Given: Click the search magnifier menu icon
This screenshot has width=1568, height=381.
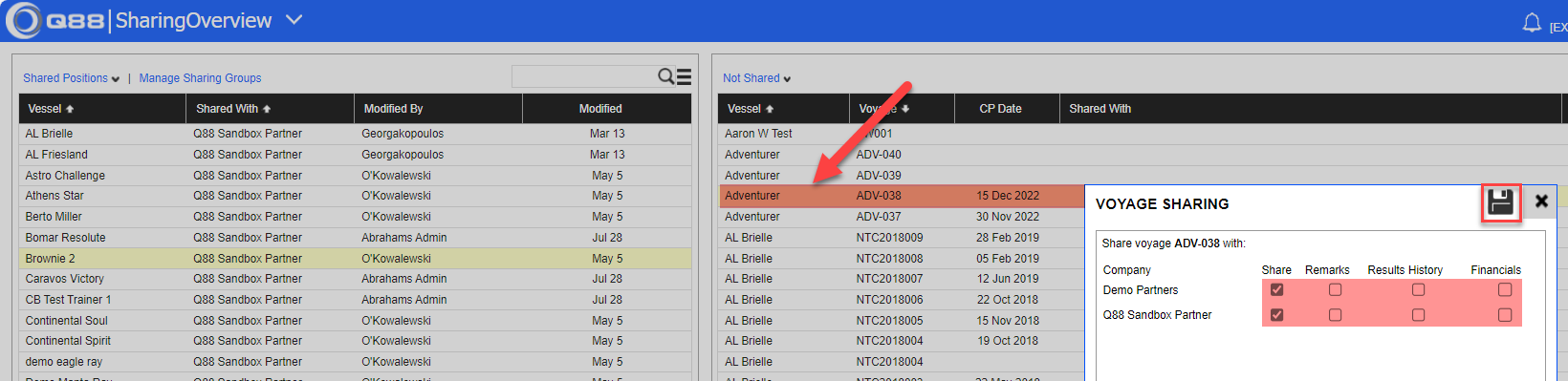Looking at the screenshot, I should click(674, 76).
